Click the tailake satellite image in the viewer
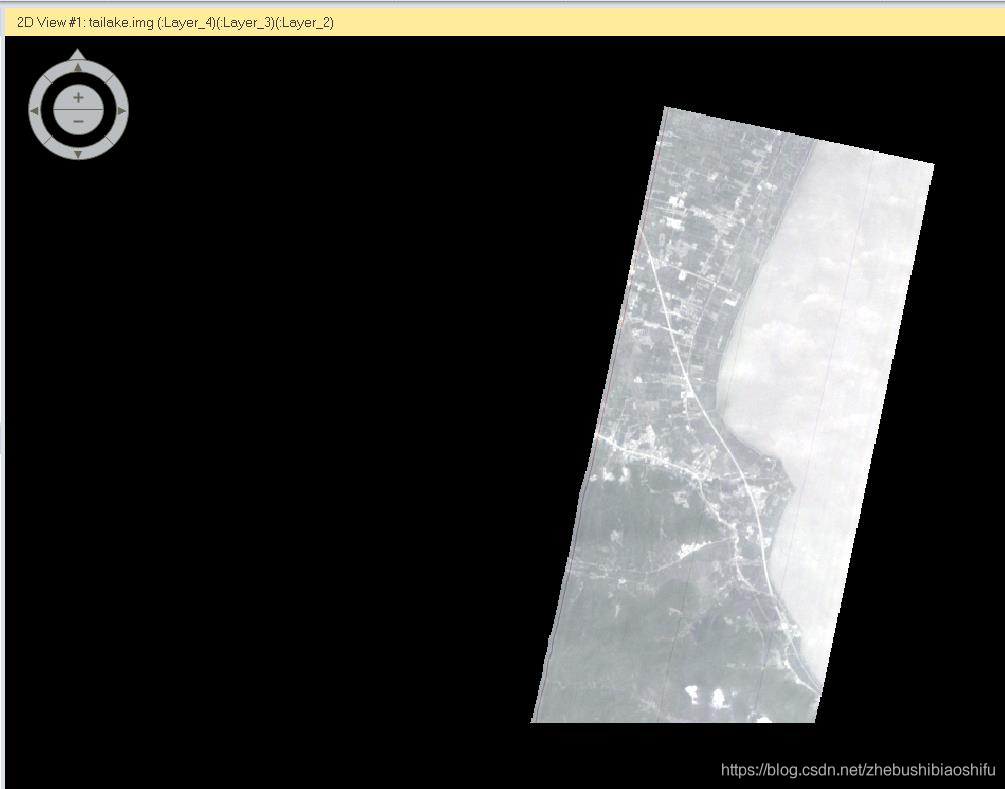The width and height of the screenshot is (1005, 789). [733, 415]
